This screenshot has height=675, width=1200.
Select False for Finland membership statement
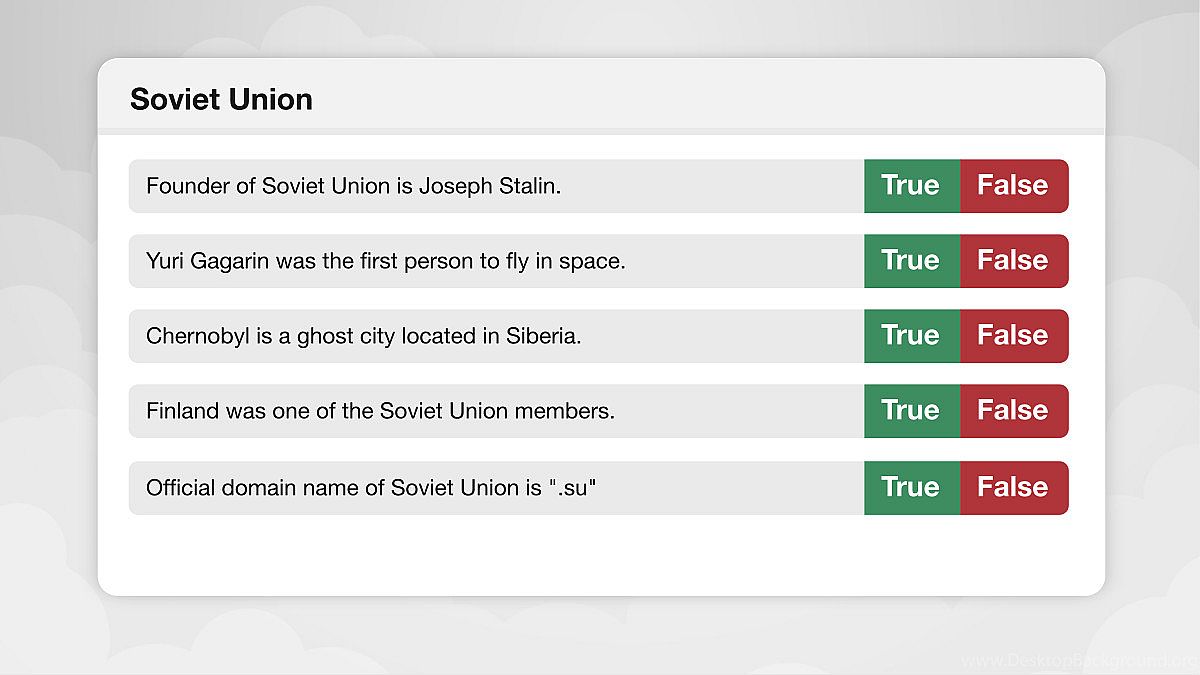(x=1013, y=411)
